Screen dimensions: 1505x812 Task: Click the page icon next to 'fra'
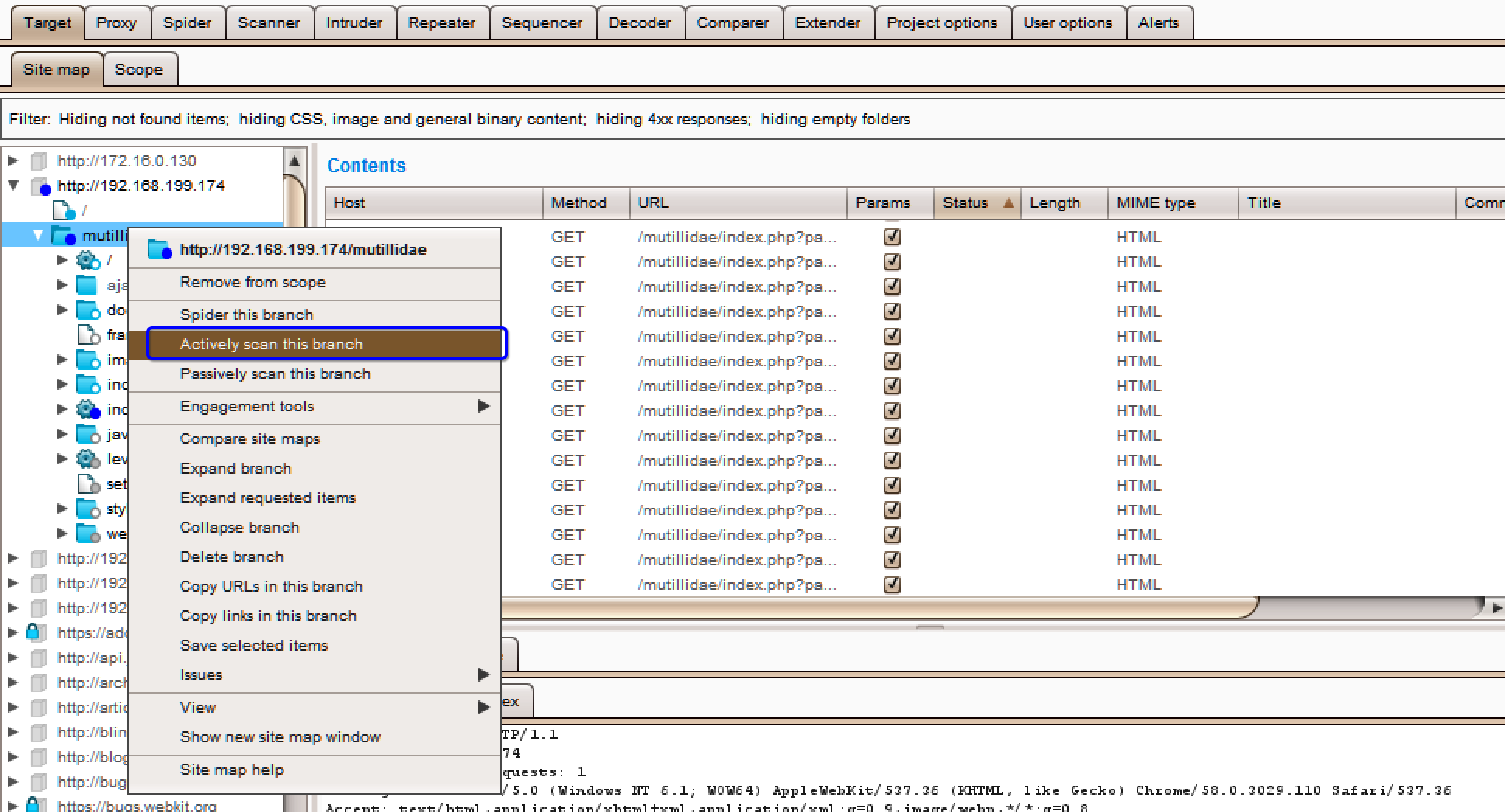coord(89,335)
